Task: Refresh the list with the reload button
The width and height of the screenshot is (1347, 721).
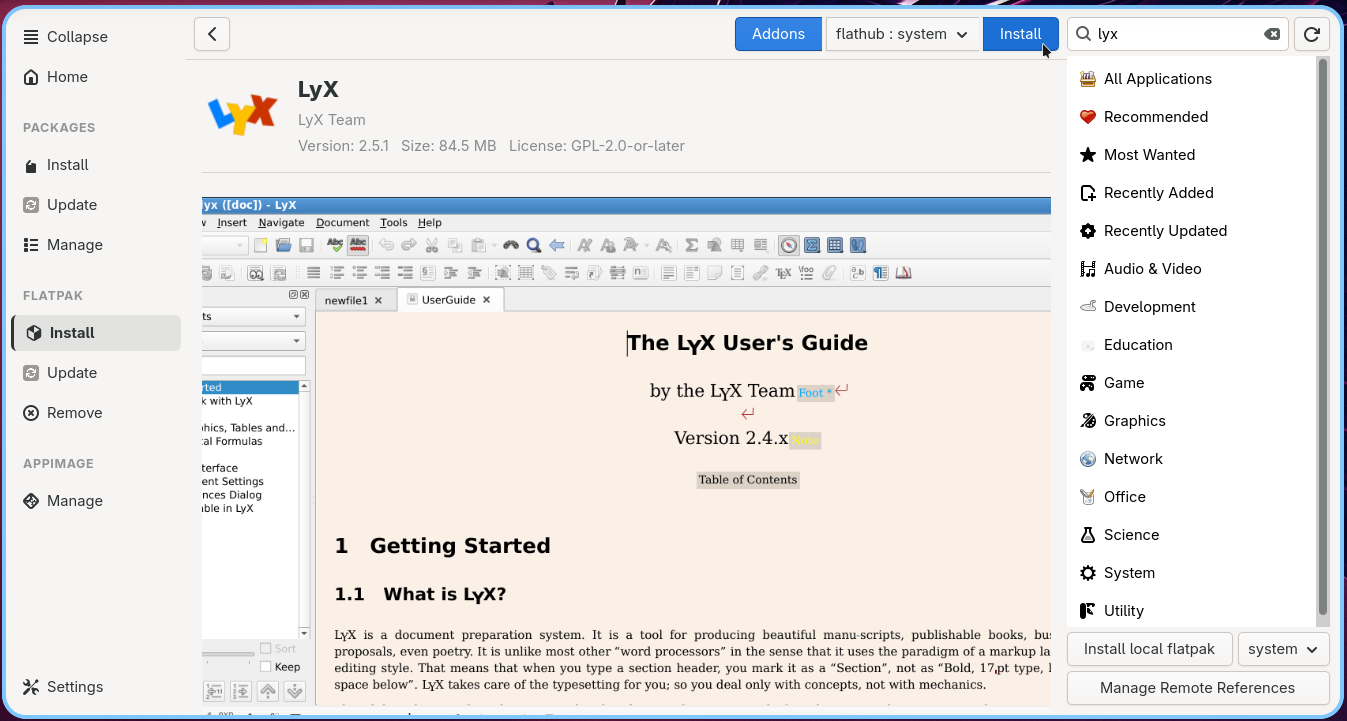Action: (1312, 34)
